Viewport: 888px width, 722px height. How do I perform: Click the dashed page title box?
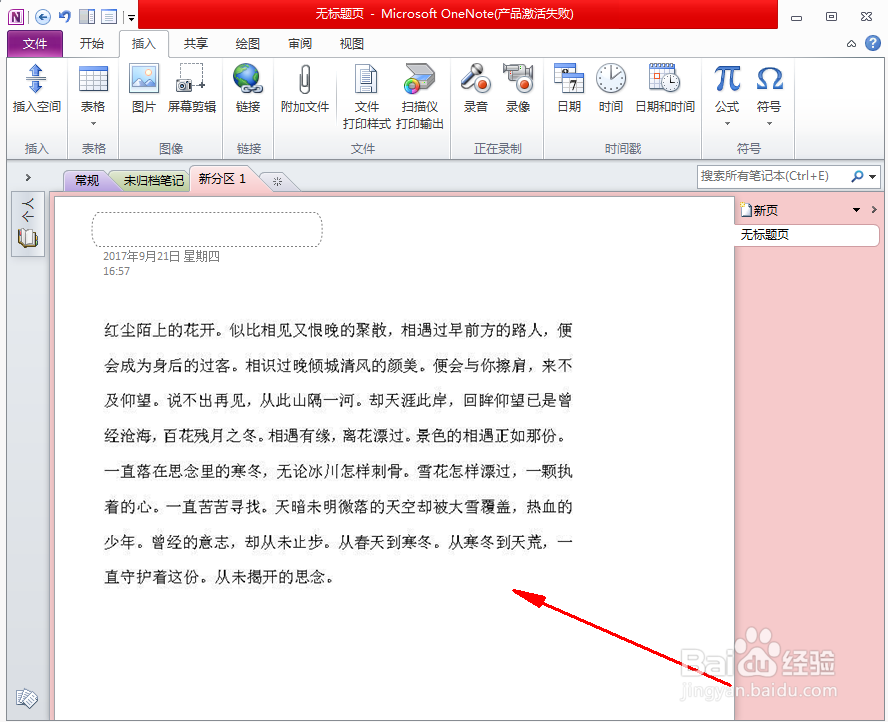(x=207, y=229)
